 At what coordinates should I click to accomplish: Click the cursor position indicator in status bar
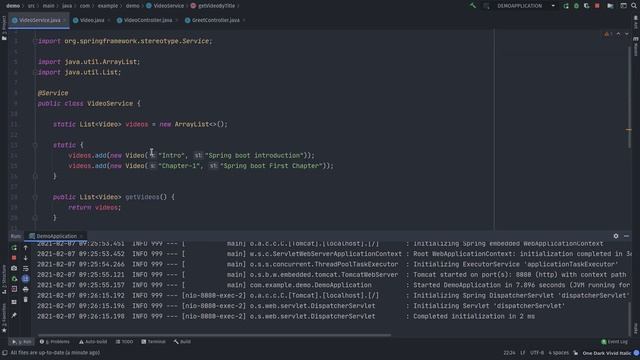tap(509, 353)
